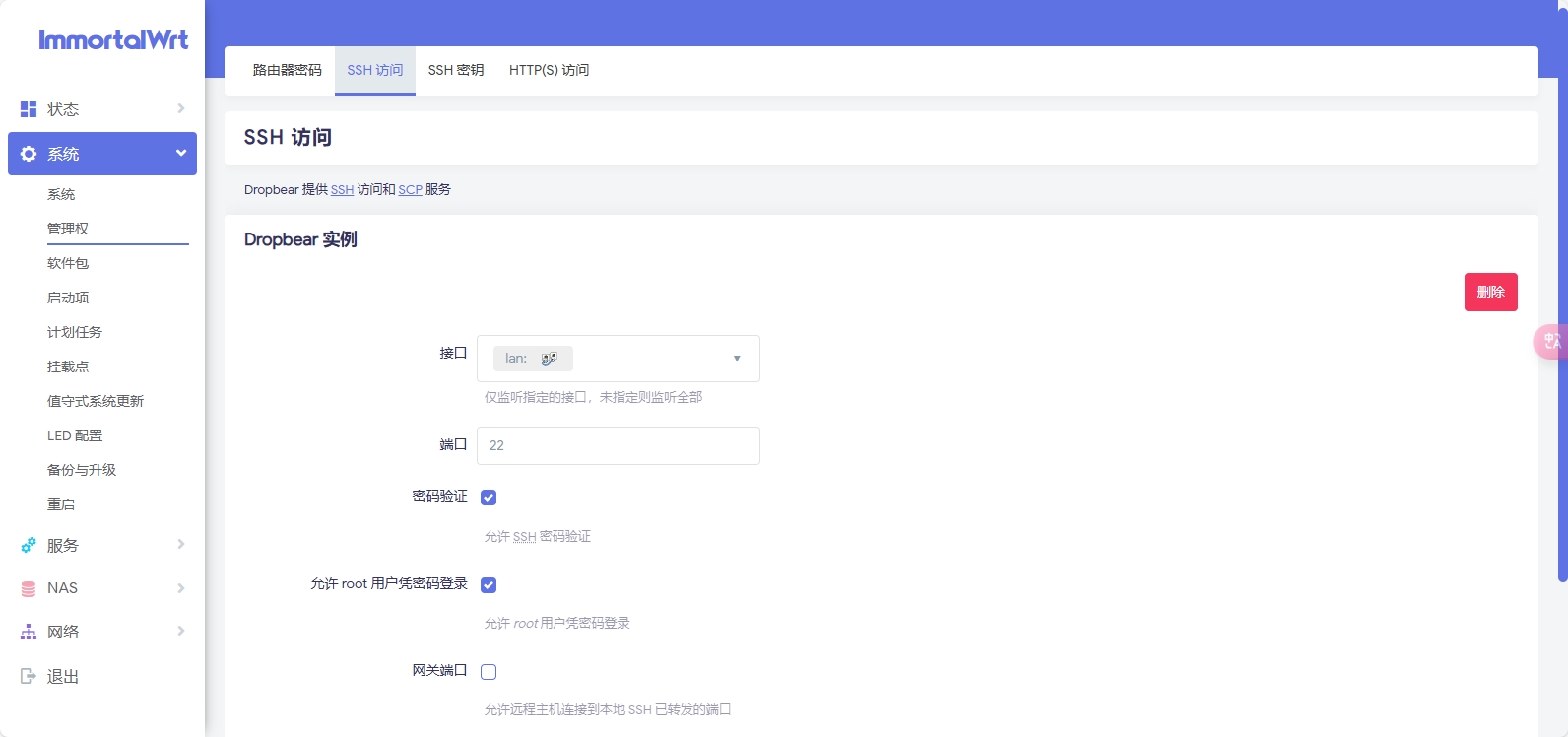
Task: Click the red 删除 button
Action: 1491,292
